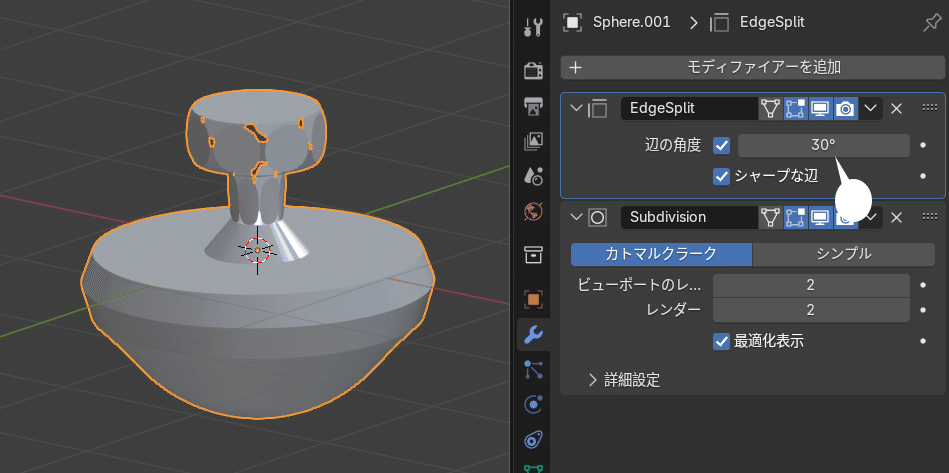Select the シンプル subdivision type
The width and height of the screenshot is (949, 473).
[x=844, y=255]
